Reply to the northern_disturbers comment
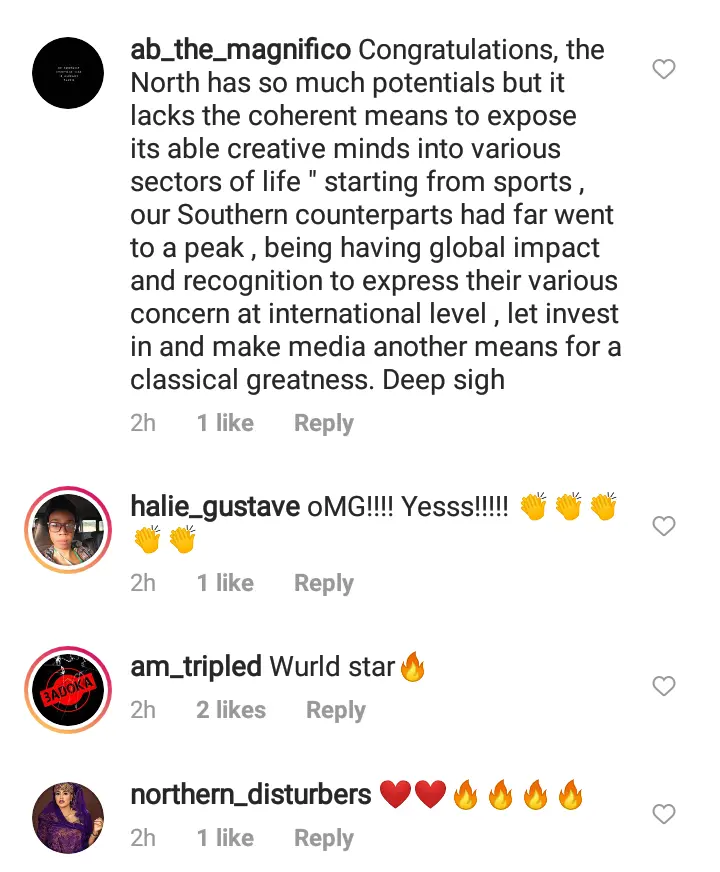 (x=324, y=838)
